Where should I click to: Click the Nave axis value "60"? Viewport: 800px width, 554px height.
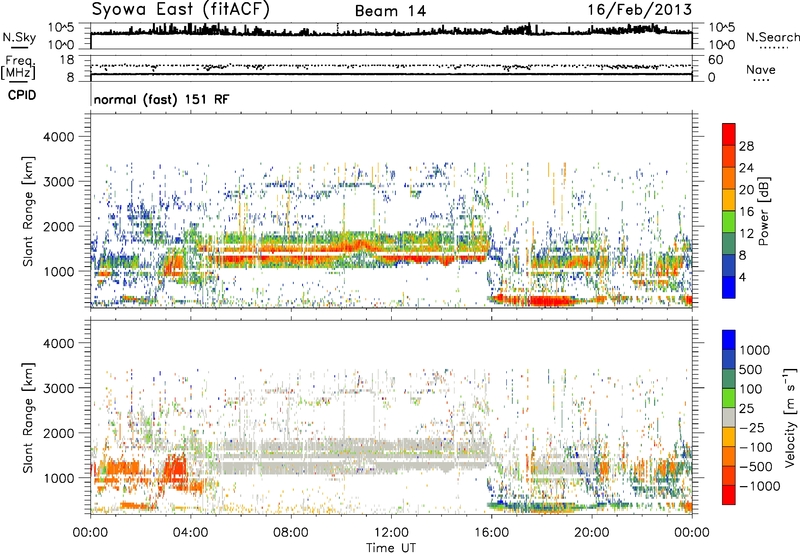[x=715, y=60]
